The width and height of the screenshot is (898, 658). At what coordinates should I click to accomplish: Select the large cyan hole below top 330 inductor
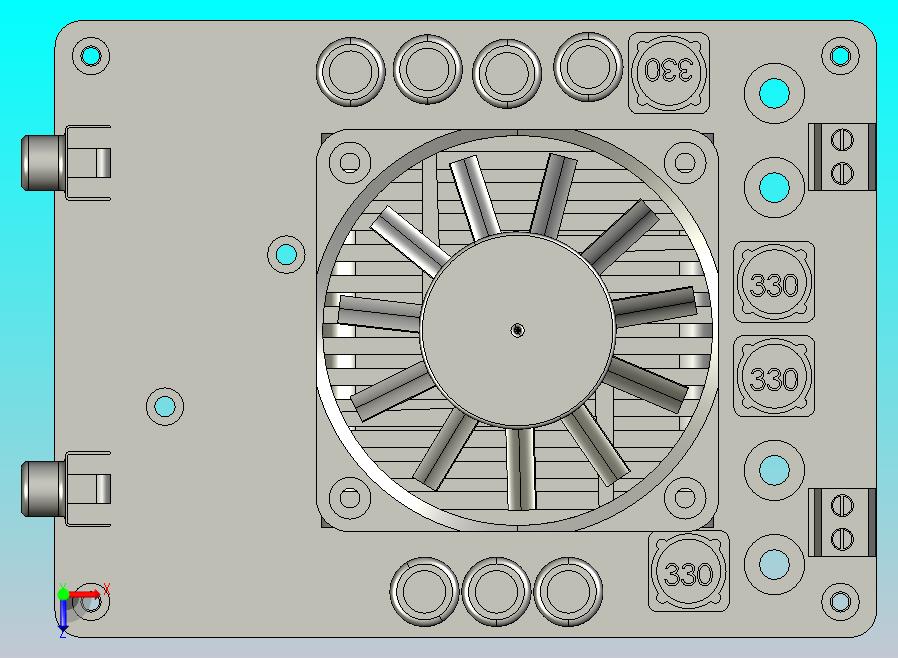[x=774, y=93]
